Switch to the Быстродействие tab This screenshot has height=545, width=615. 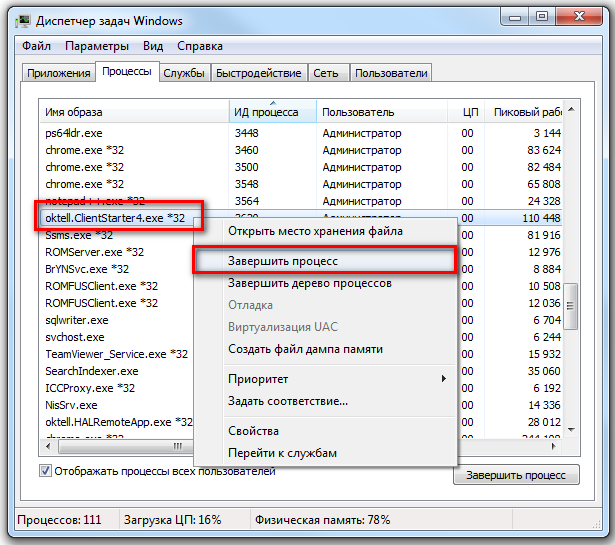coord(258,73)
